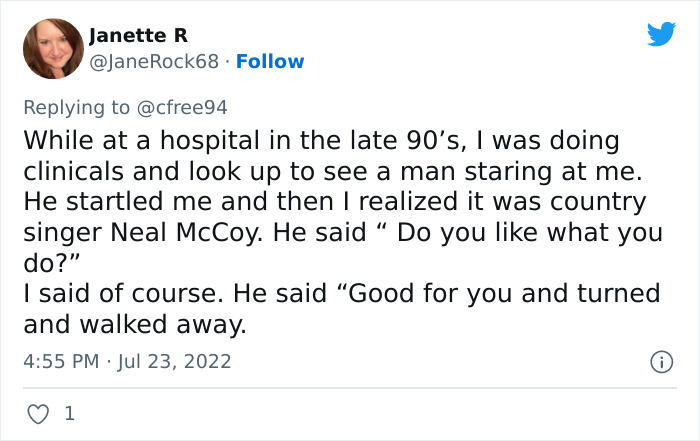Click the tweet's first line about a hospital

[x=320, y=139]
